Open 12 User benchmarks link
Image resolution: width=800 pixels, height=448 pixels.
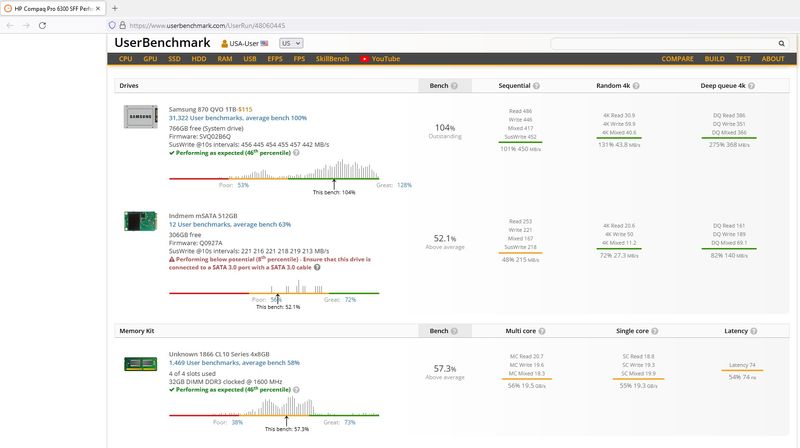(230, 225)
